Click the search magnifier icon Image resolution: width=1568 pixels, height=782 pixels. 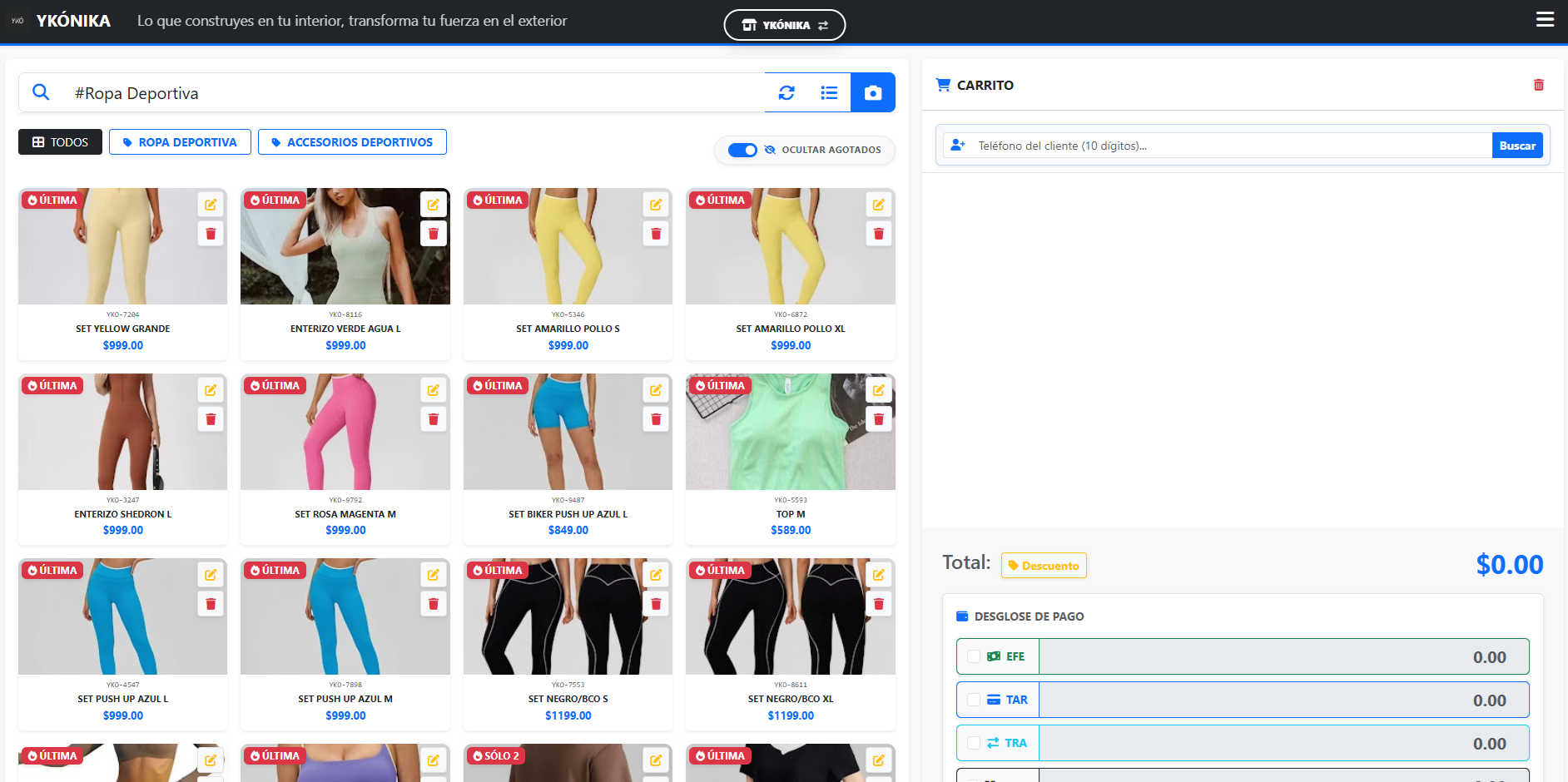(x=41, y=92)
